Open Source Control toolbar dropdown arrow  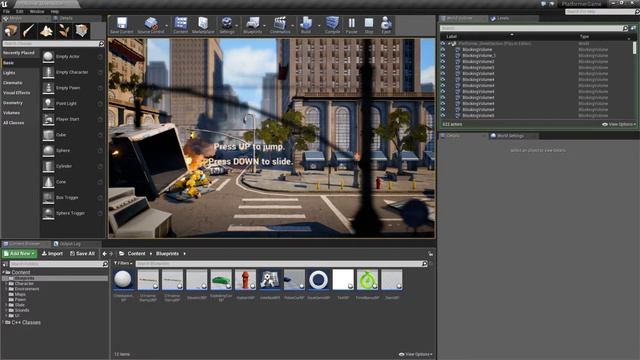click(x=166, y=25)
